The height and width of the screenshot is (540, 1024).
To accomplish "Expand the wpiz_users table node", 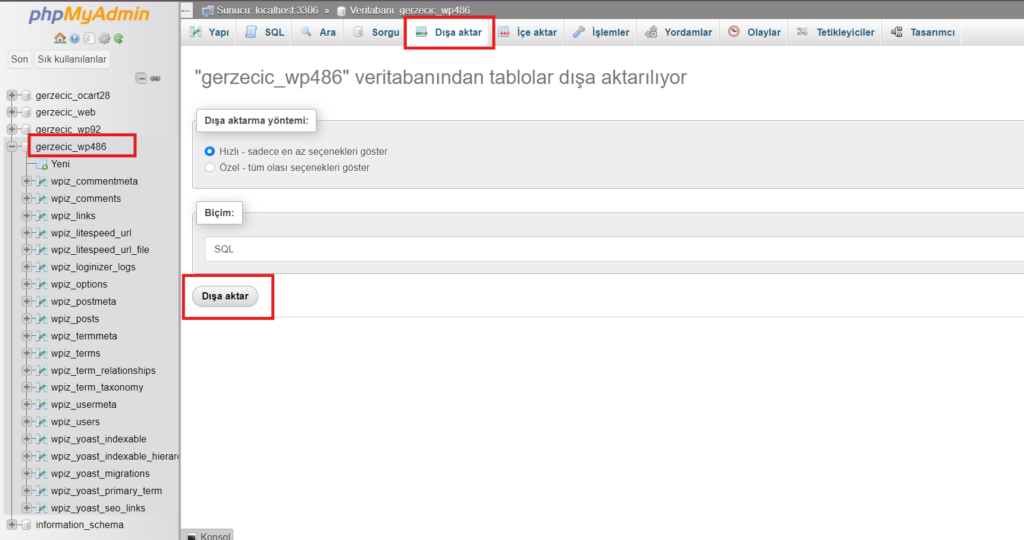I will [27, 422].
